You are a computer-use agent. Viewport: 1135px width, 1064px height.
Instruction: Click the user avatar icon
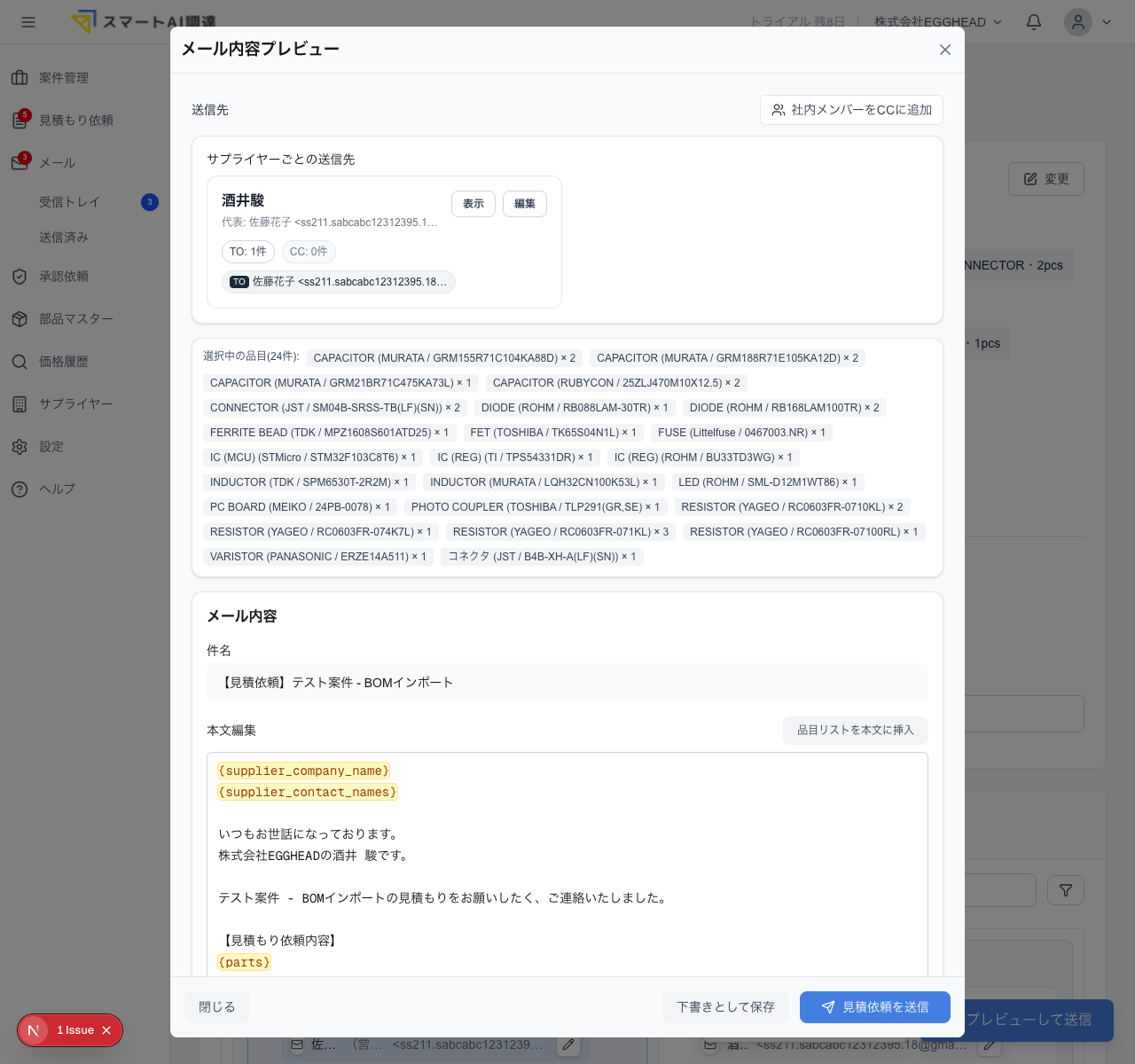(1078, 22)
